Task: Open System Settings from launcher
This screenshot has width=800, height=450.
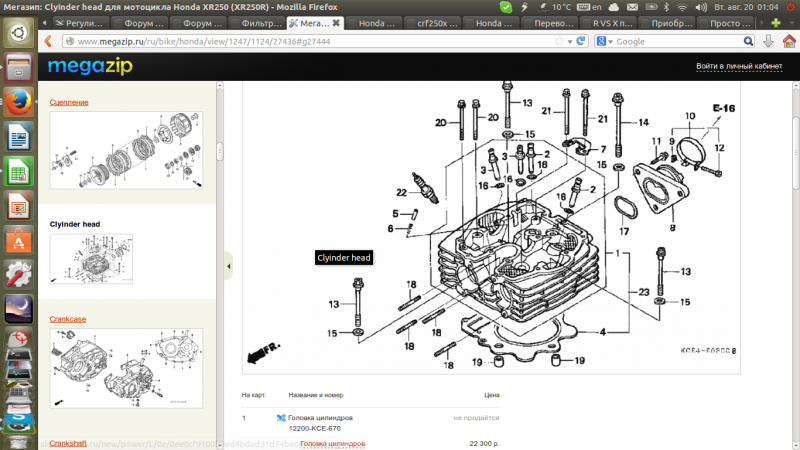Action: (18, 275)
